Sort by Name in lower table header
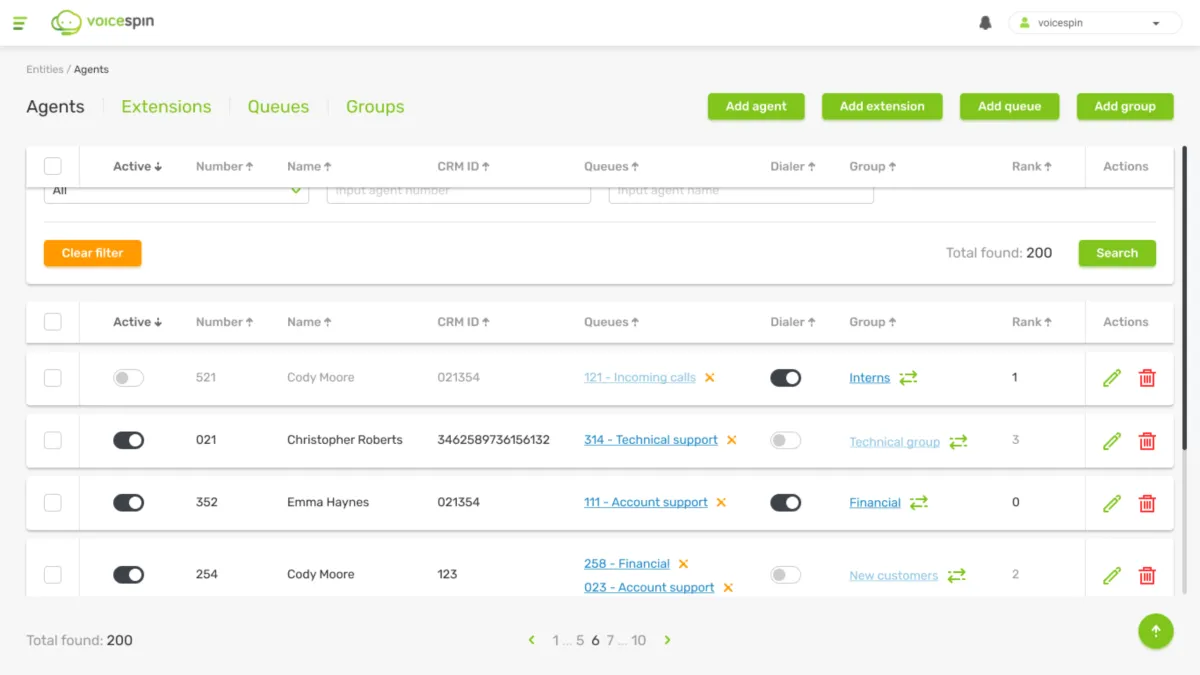Image resolution: width=1200 pixels, height=675 pixels. point(309,322)
